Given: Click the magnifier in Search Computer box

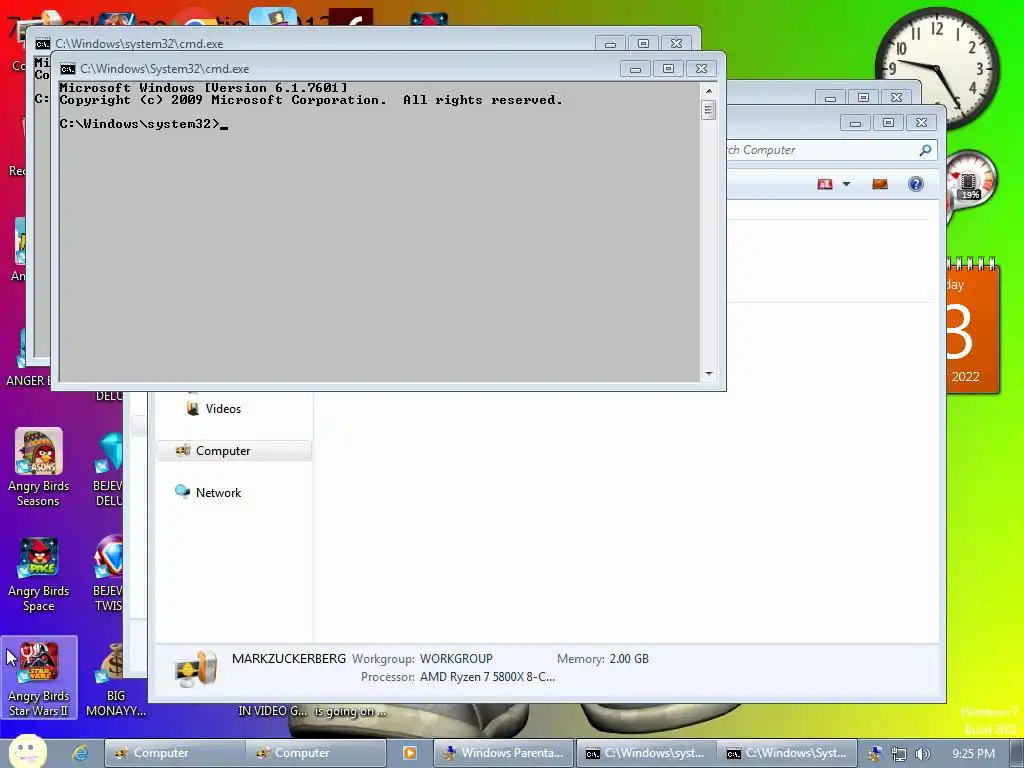Looking at the screenshot, I should coord(925,150).
